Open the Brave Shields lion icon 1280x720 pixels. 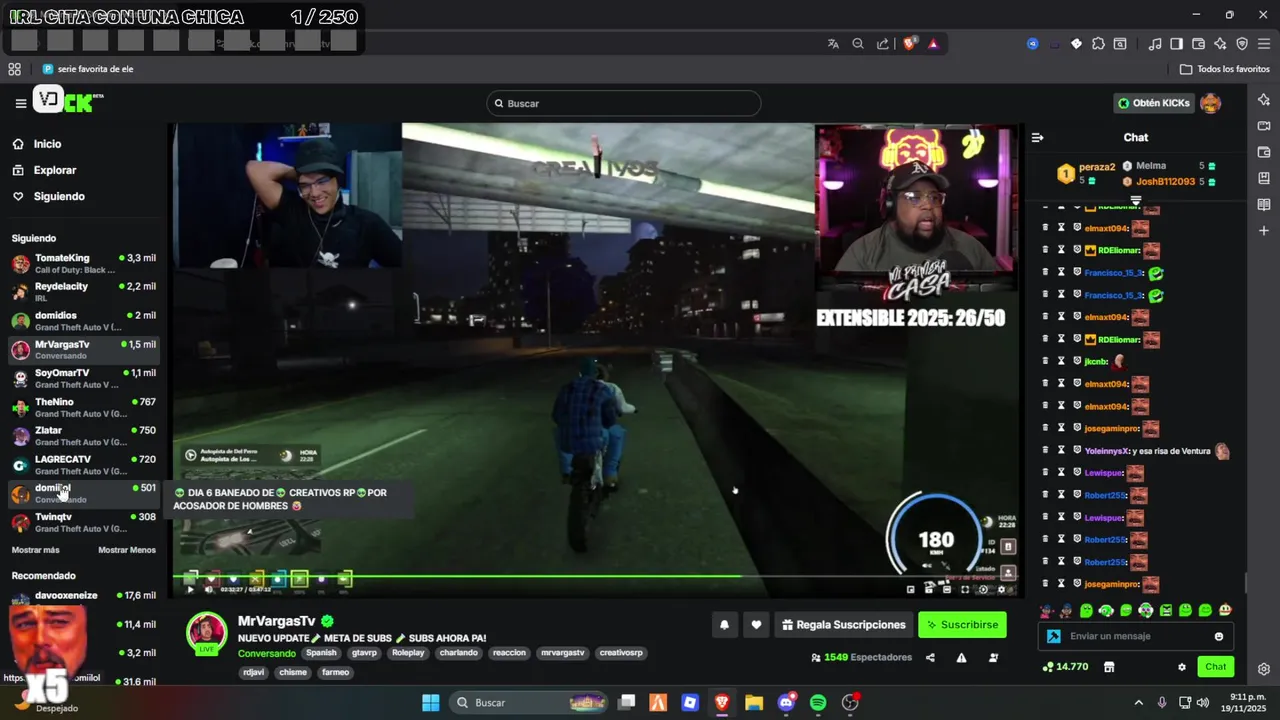pyautogui.click(x=910, y=44)
